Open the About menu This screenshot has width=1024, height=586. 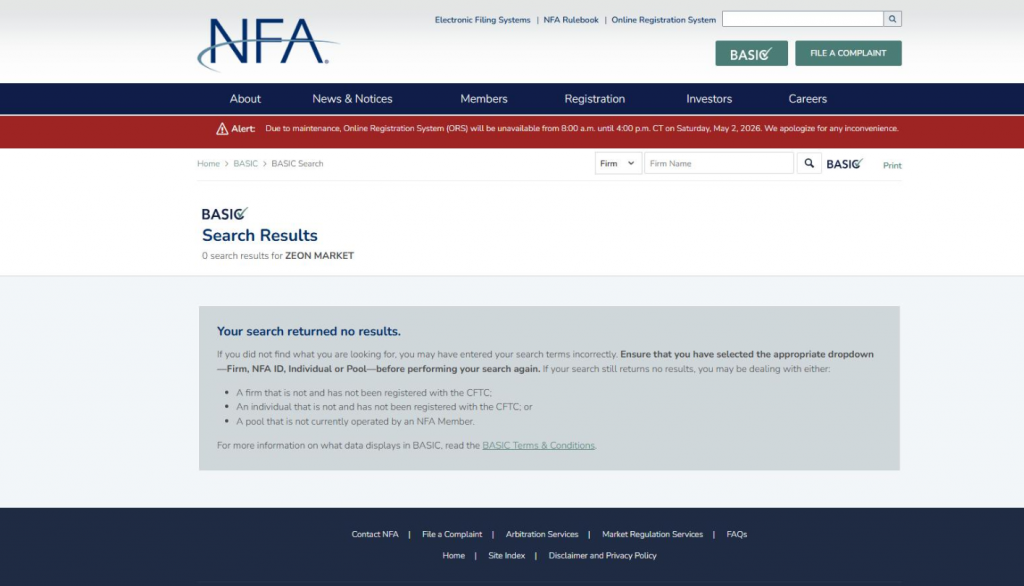point(245,99)
